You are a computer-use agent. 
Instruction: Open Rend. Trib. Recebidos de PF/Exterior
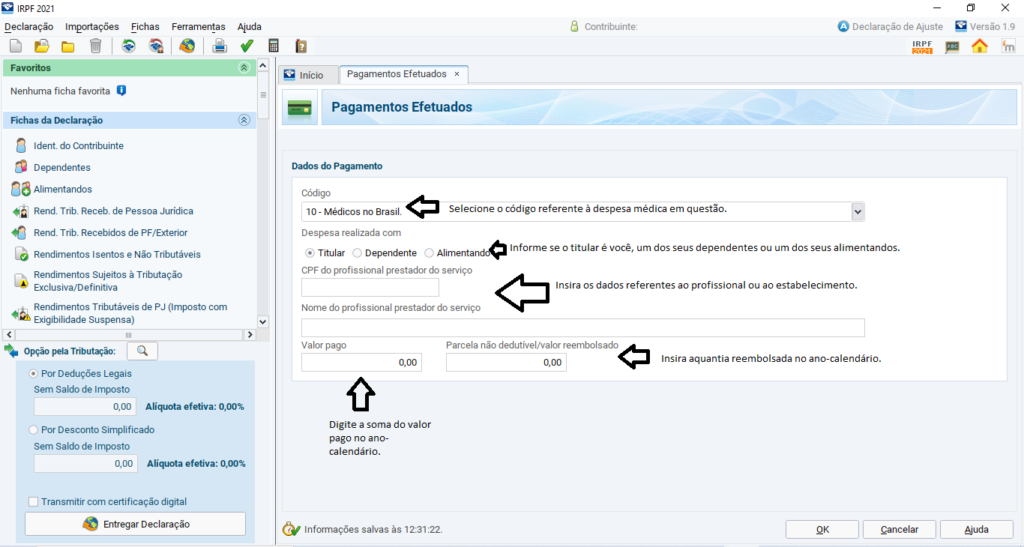point(110,232)
